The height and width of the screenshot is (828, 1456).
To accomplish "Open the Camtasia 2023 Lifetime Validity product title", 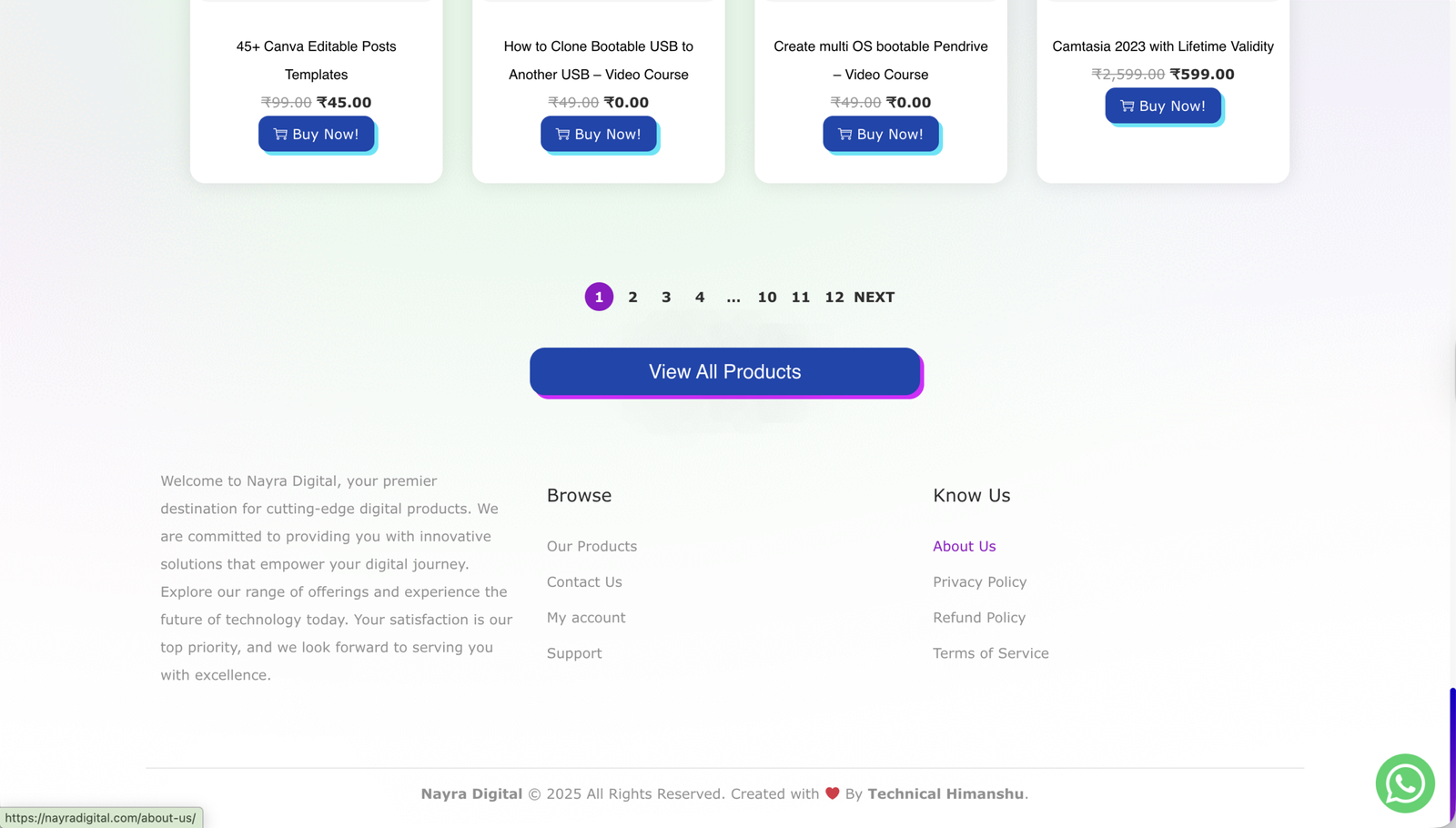I will pos(1162,46).
